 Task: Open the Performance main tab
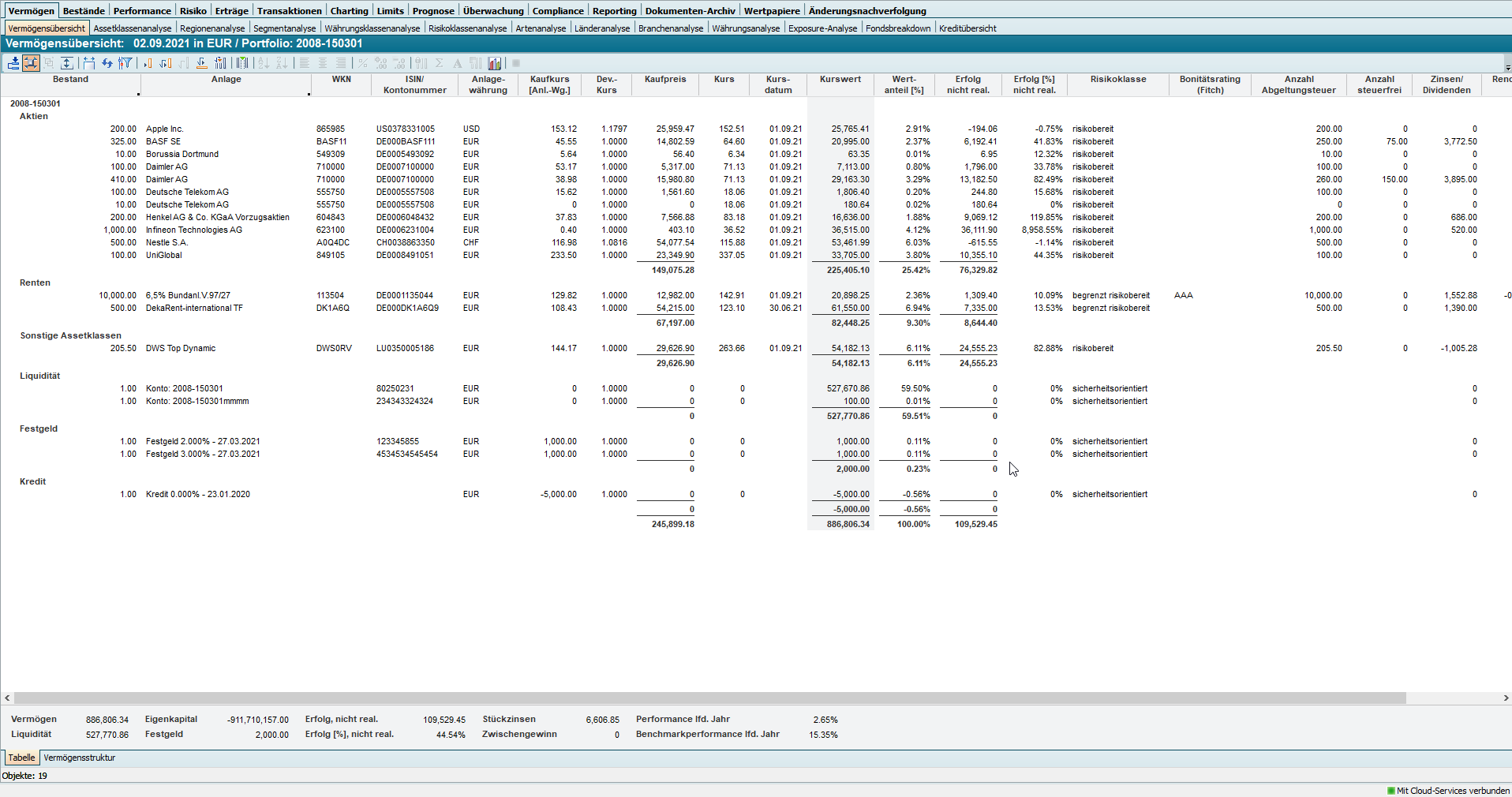point(141,10)
